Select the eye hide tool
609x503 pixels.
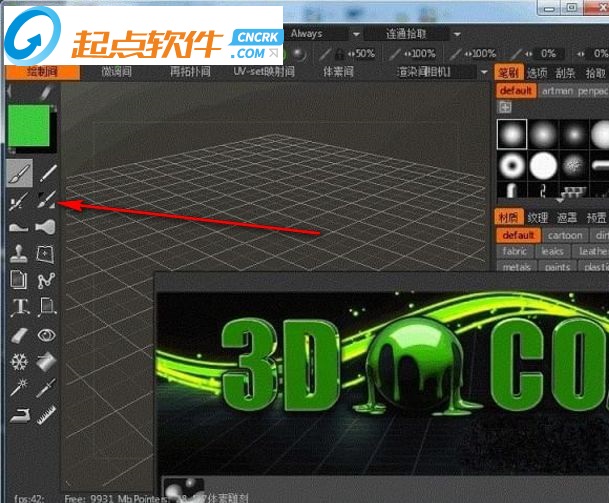[47, 335]
